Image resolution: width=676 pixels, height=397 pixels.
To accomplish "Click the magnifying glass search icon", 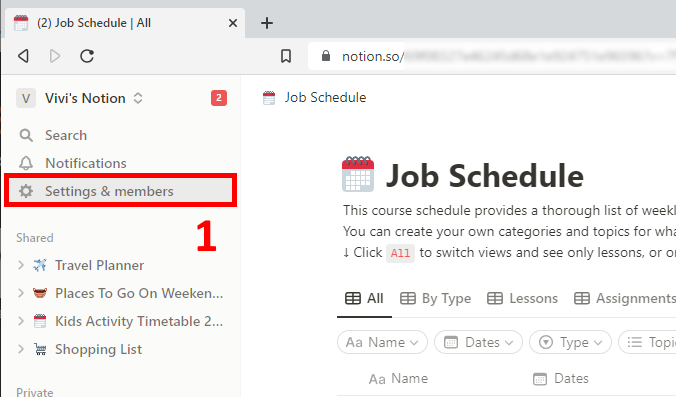I will tap(26, 135).
